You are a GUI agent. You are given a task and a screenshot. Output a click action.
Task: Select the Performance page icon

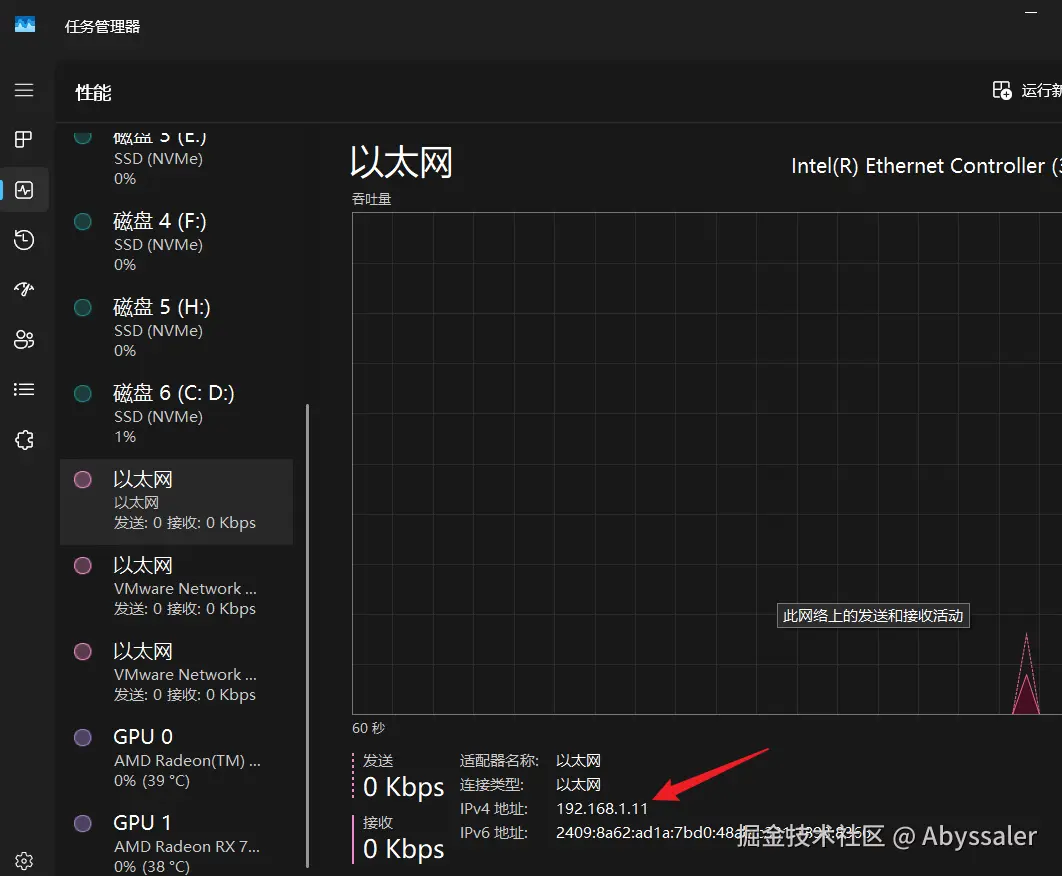point(24,190)
